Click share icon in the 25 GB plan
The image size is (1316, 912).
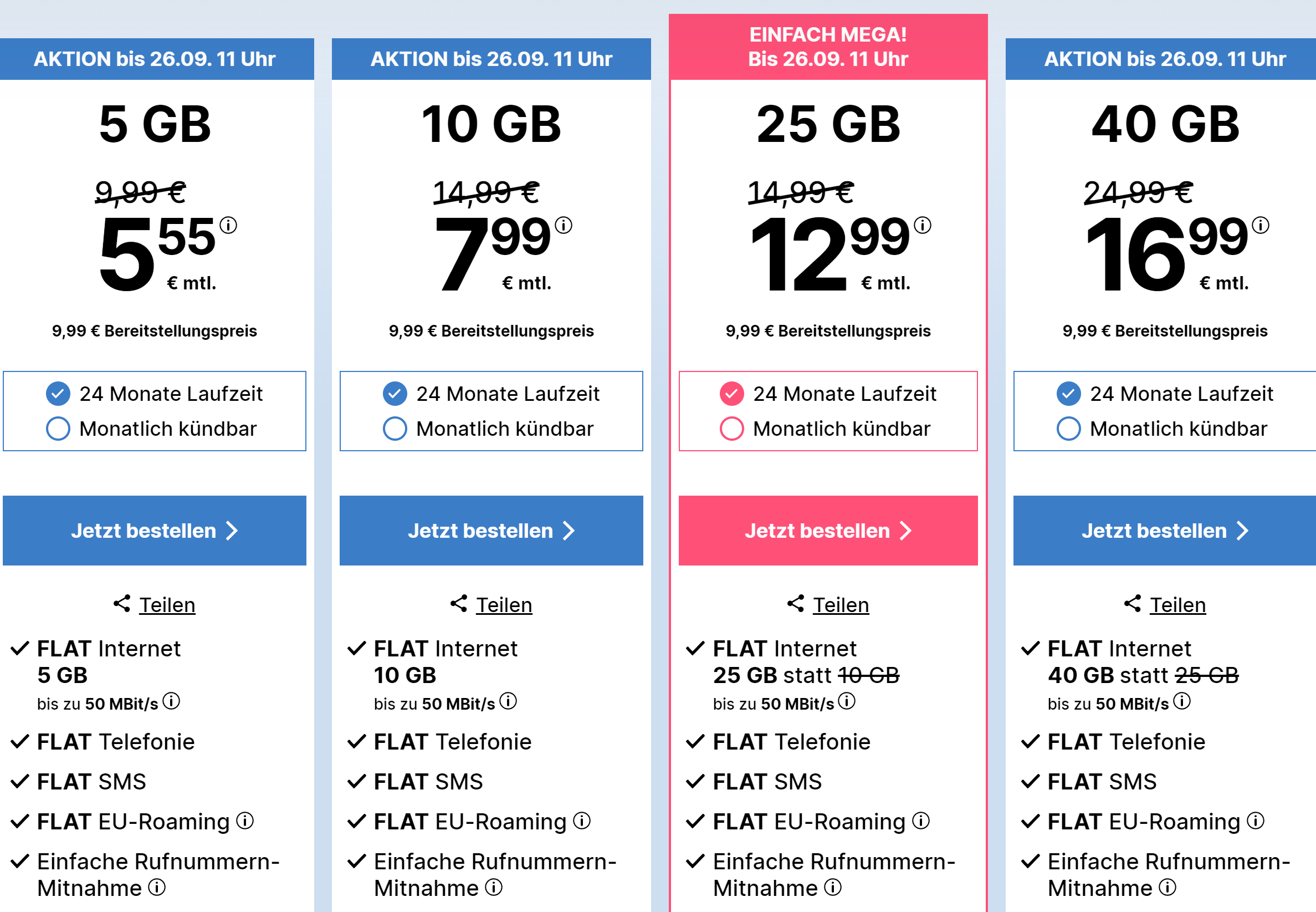tap(796, 603)
